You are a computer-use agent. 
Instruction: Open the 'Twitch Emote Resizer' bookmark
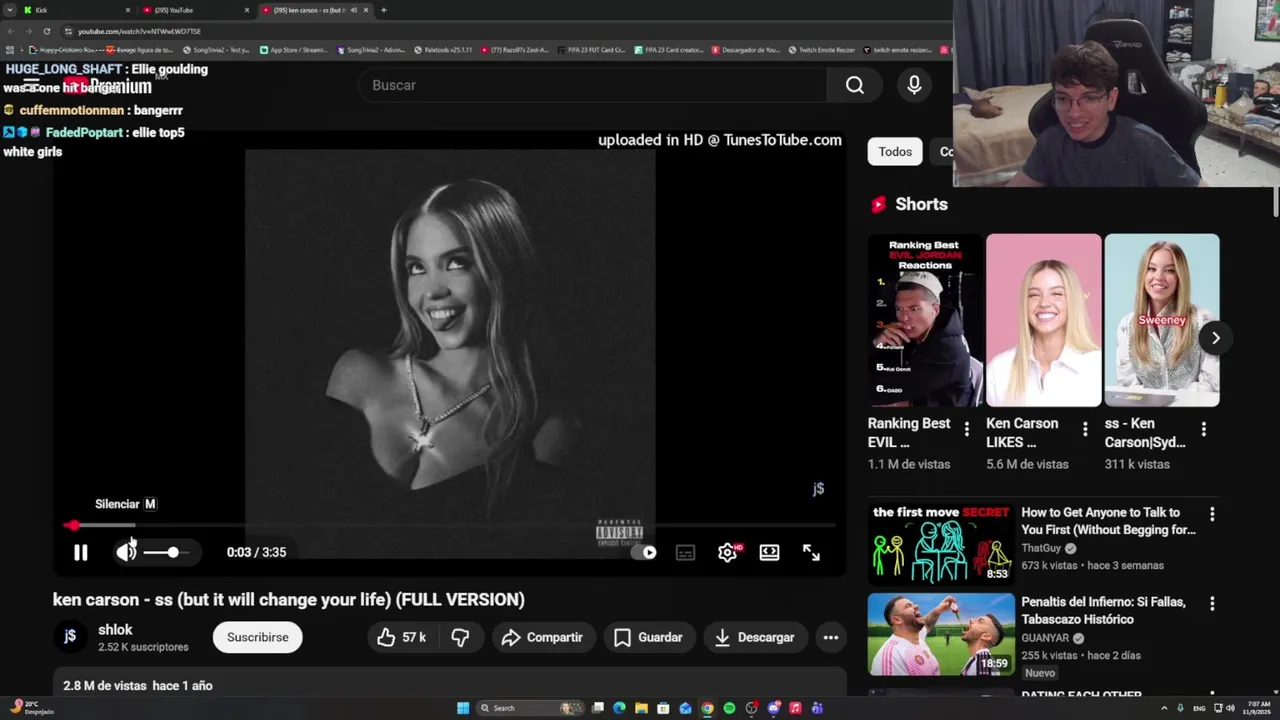point(821,50)
